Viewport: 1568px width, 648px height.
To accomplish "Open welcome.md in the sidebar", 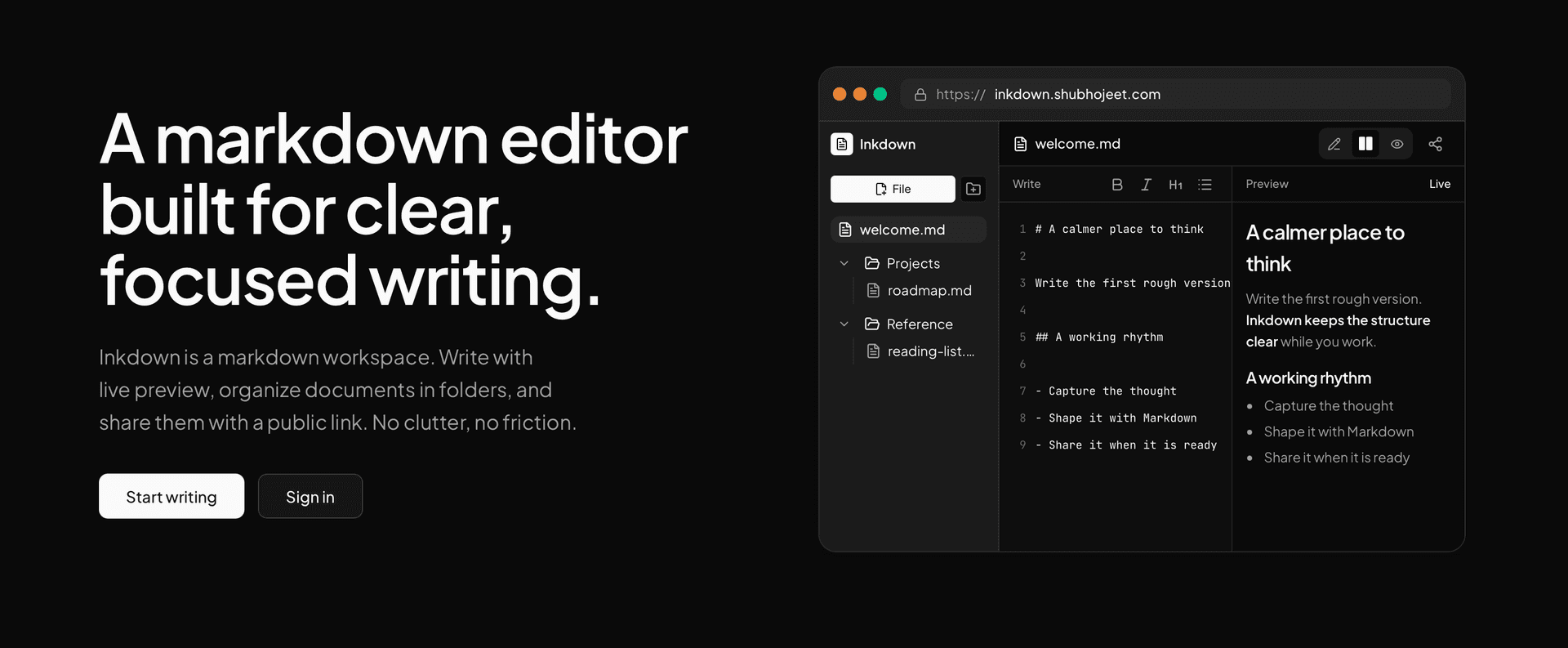I will (x=908, y=230).
